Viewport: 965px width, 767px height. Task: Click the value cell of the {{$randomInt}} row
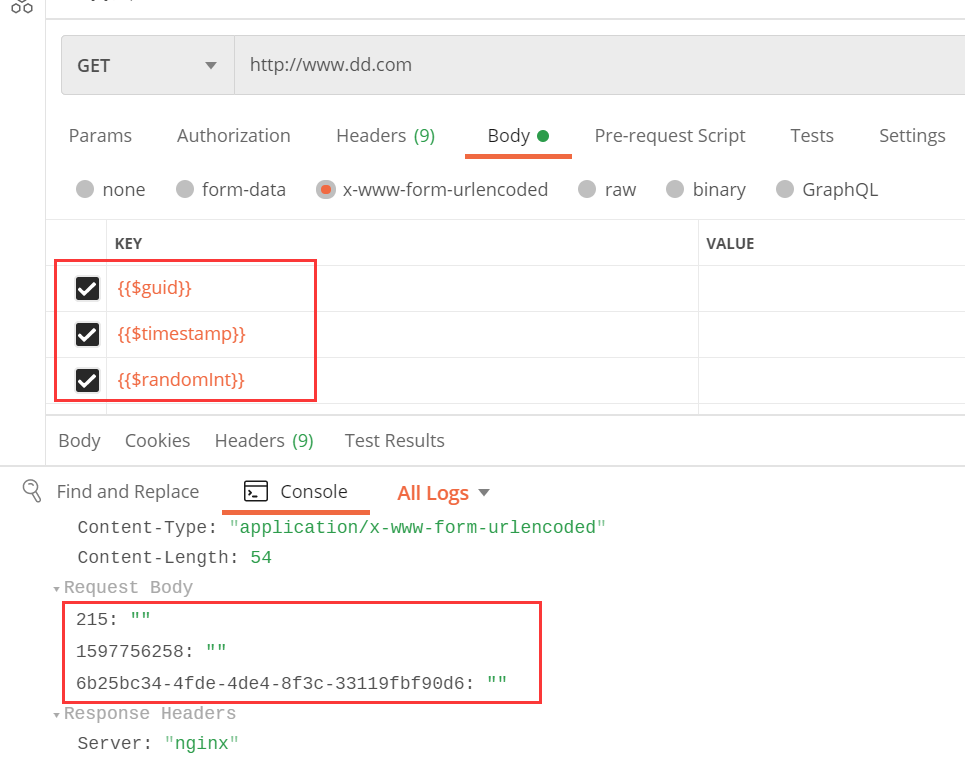(x=831, y=380)
